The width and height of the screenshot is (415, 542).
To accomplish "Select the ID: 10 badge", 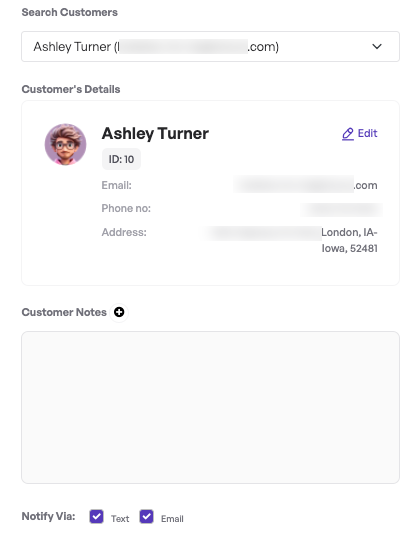I will (x=121, y=159).
